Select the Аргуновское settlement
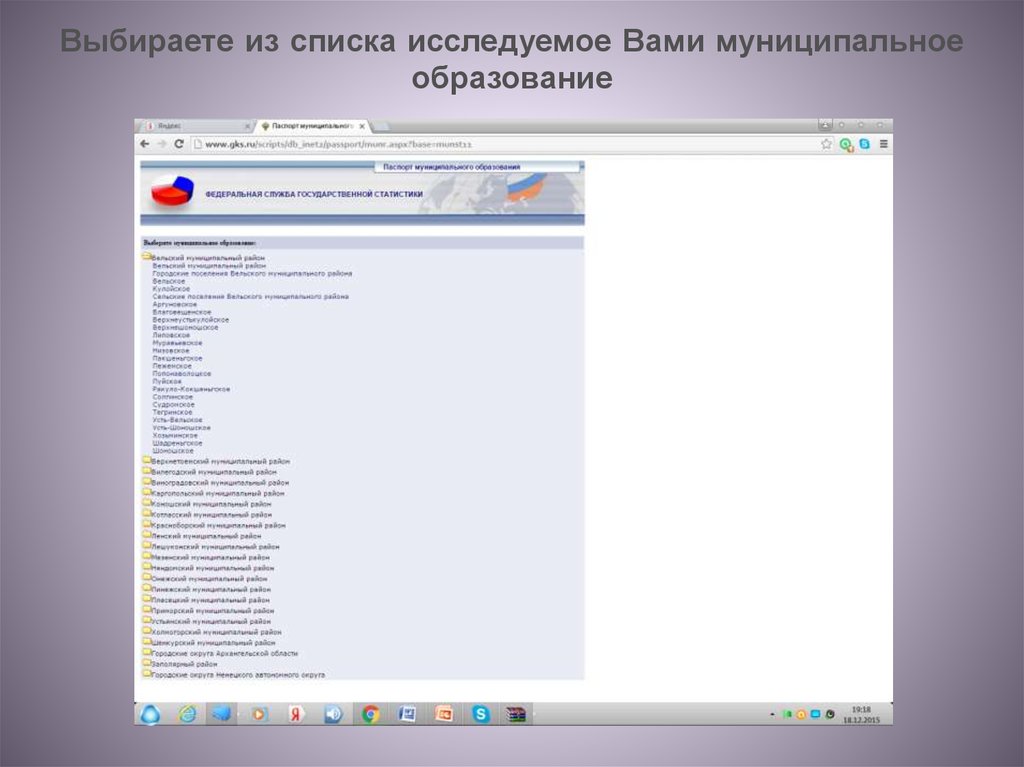This screenshot has height=767, width=1024. (174, 304)
